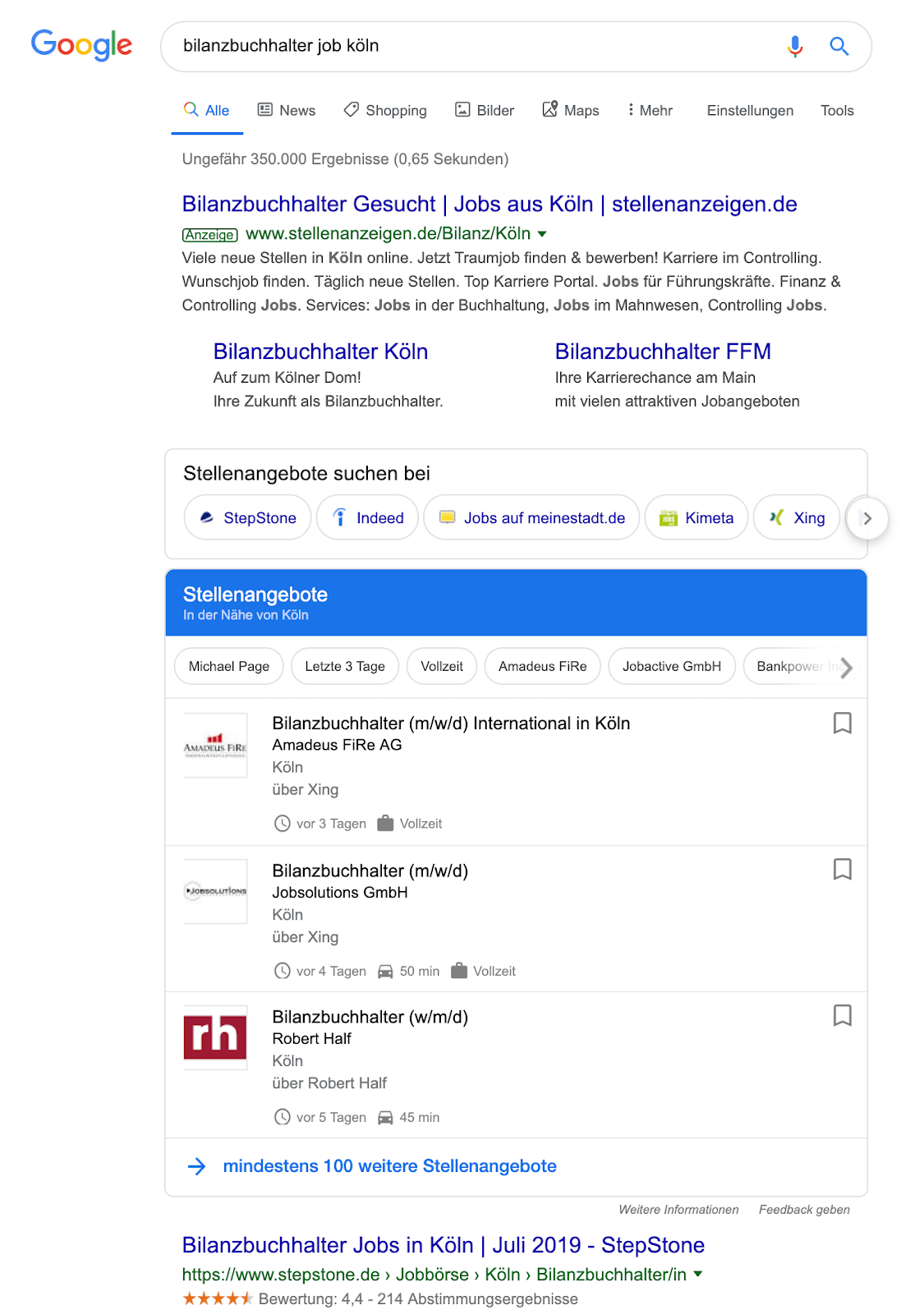The width and height of the screenshot is (924, 1314).
Task: Show more job portals with arrow
Action: 867,518
